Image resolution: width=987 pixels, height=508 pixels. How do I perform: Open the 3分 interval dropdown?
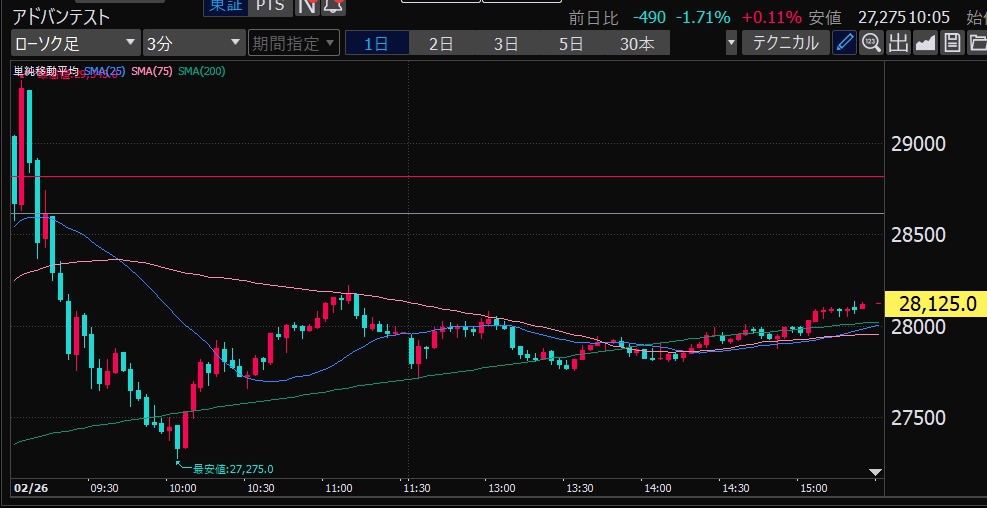pyautogui.click(x=193, y=43)
